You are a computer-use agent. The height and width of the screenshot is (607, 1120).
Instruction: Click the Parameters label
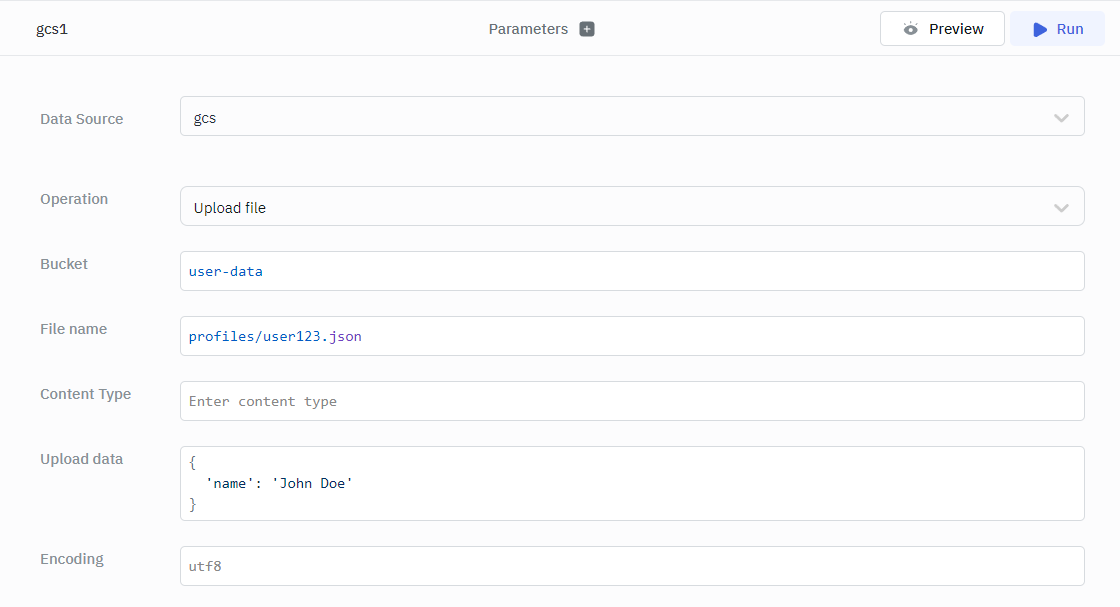[528, 29]
